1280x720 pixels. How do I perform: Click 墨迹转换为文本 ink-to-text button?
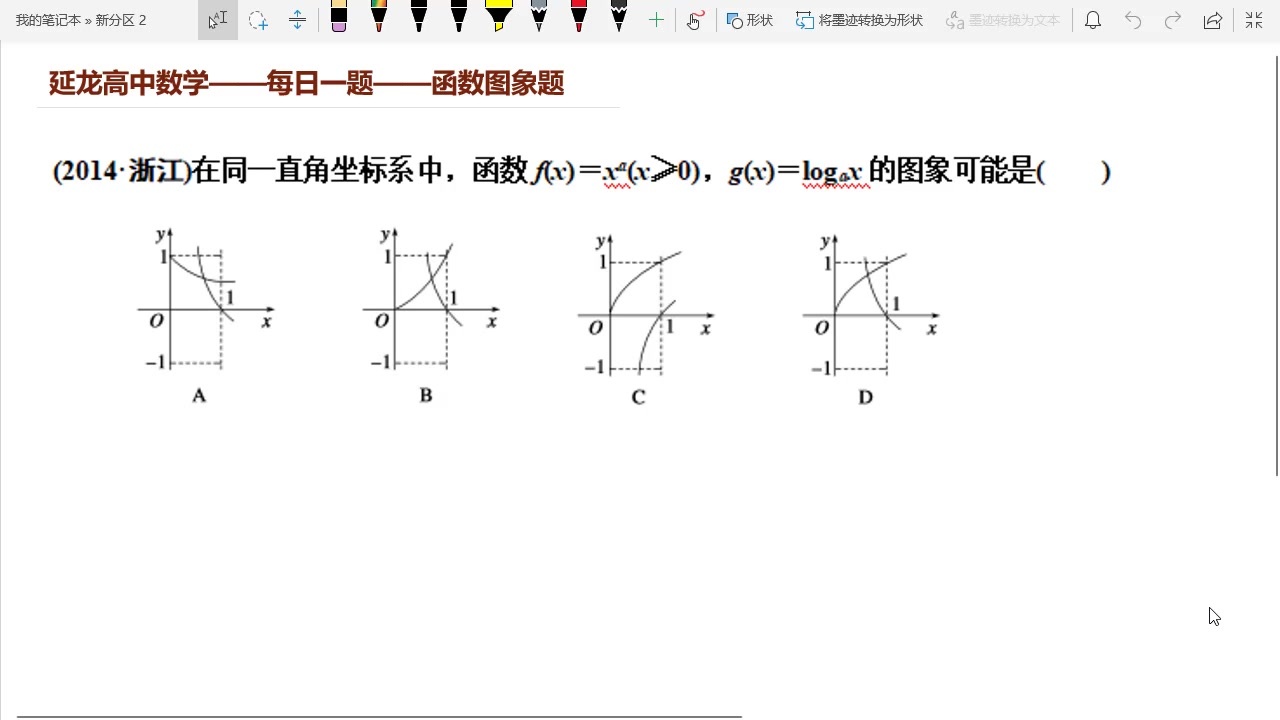pos(1002,20)
